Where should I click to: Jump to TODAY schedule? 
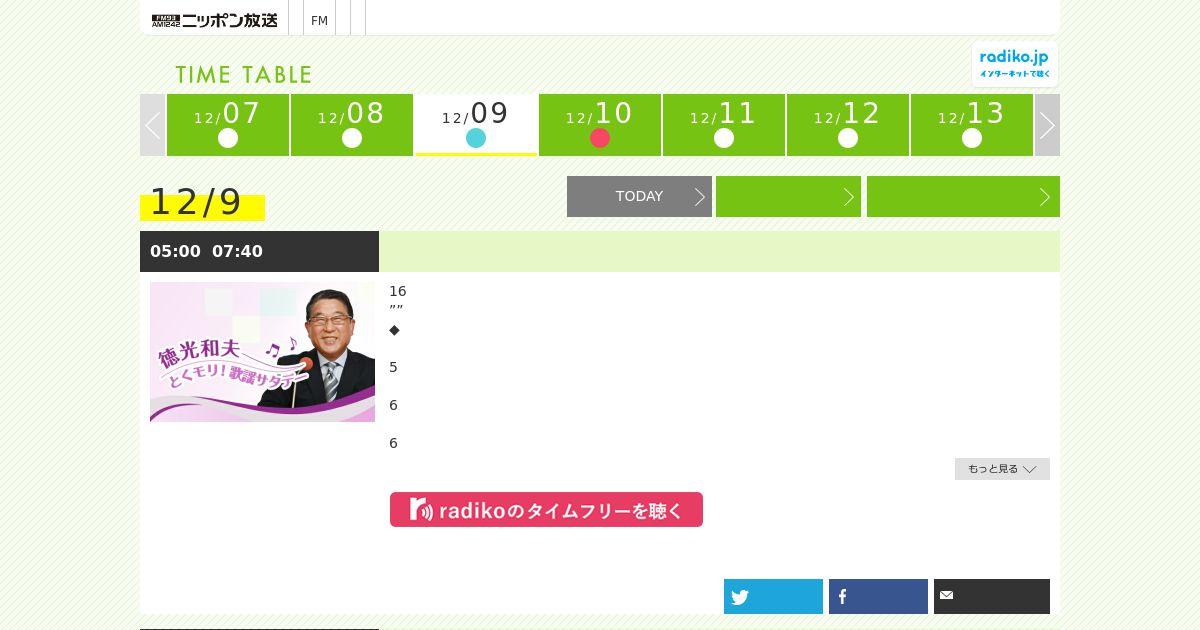click(x=639, y=196)
